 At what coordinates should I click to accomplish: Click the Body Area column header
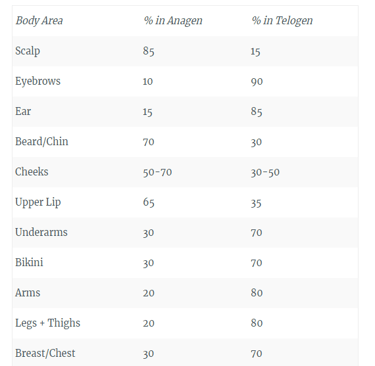[x=39, y=21]
